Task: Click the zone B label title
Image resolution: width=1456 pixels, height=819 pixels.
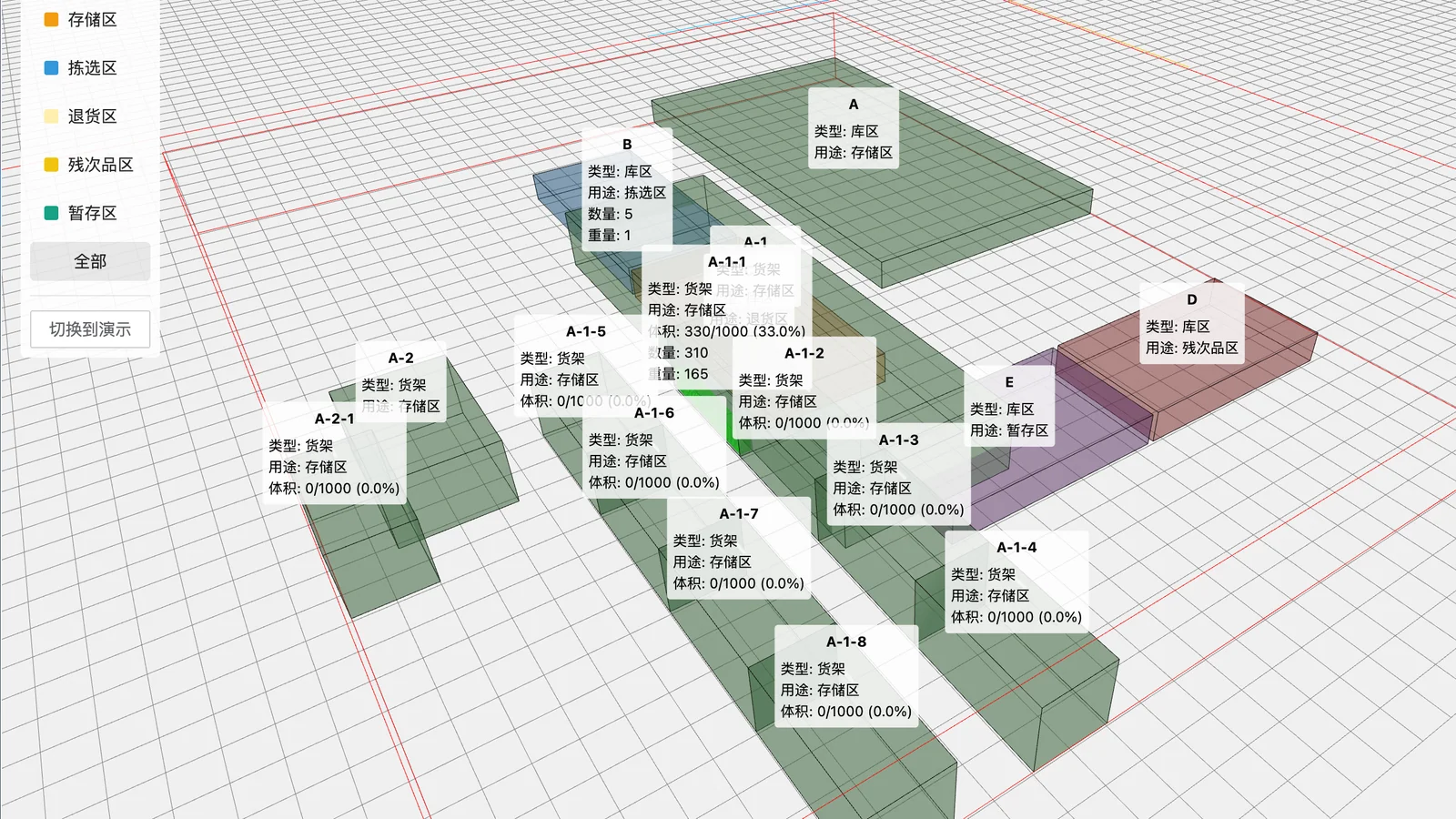Action: [627, 145]
